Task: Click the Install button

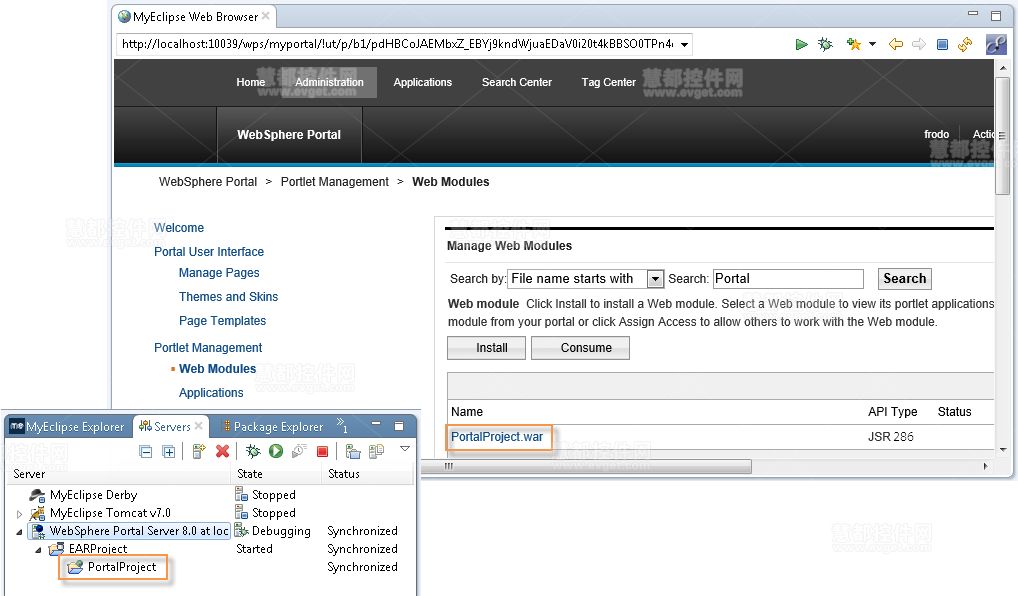Action: 486,348
